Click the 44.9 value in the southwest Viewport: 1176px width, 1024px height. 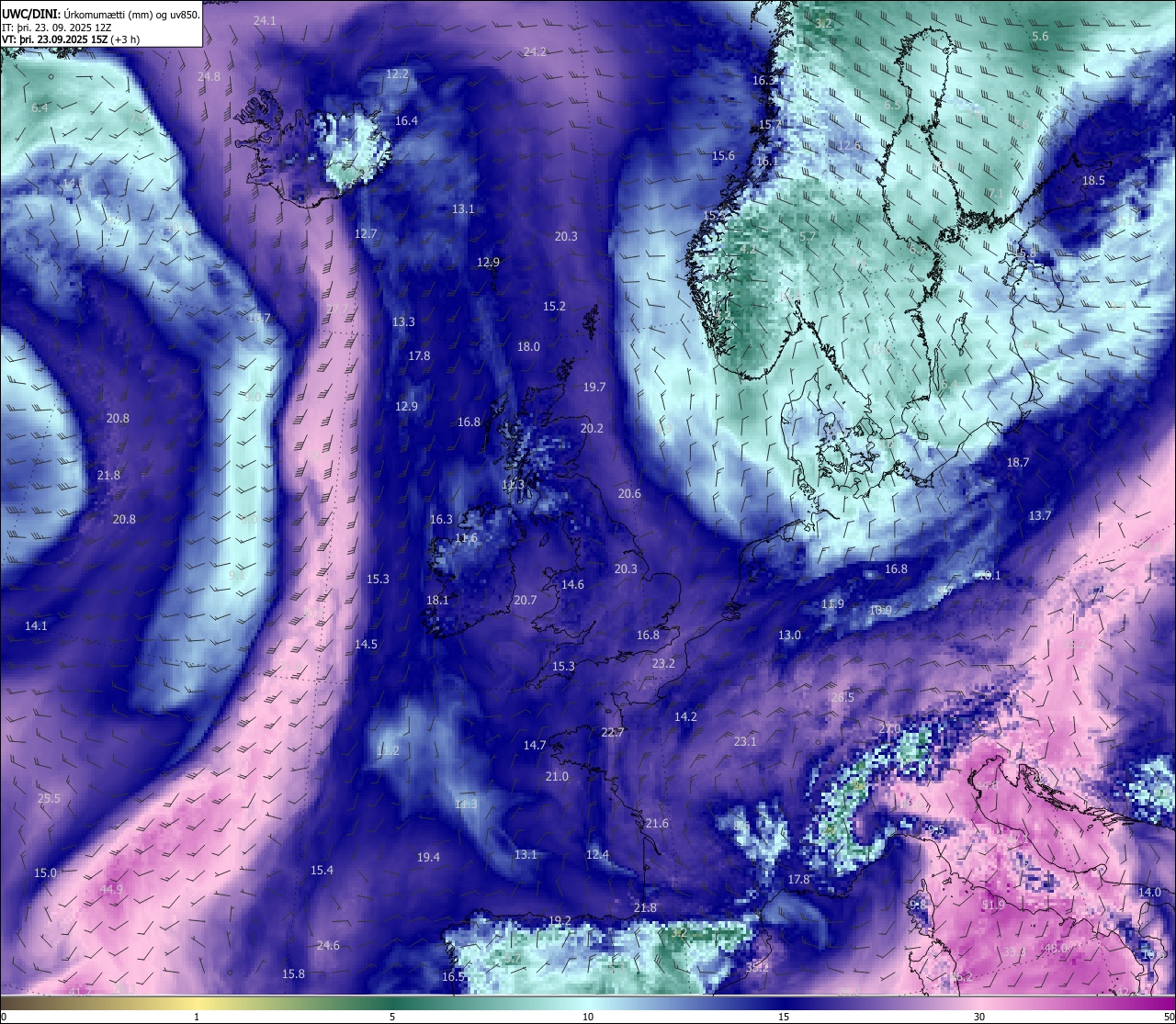(x=112, y=890)
